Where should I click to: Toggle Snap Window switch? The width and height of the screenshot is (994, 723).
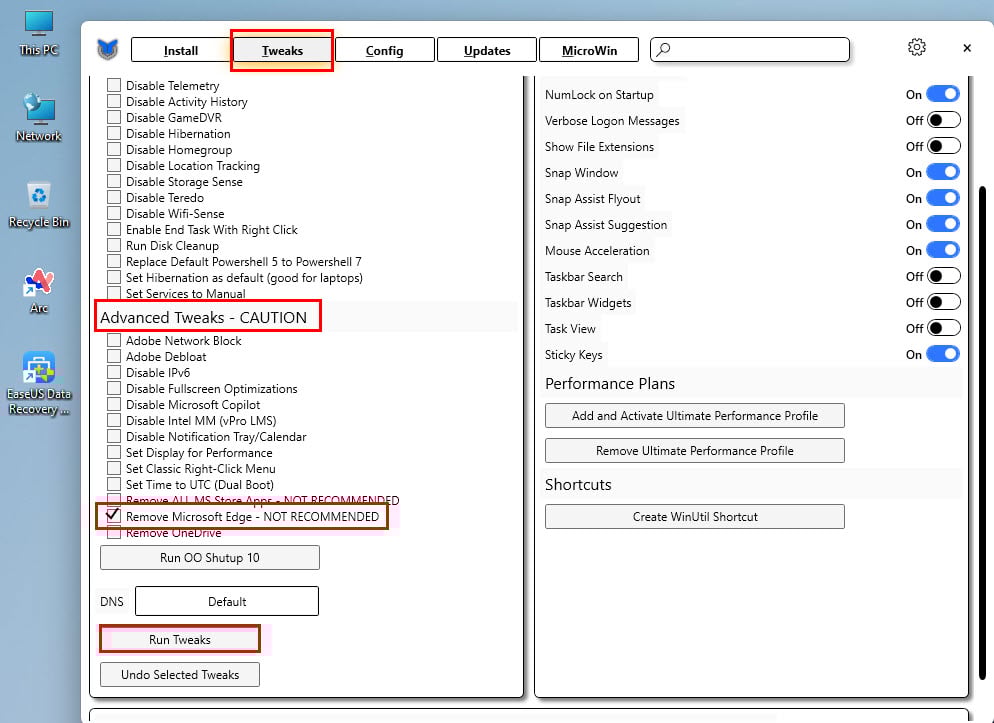[x=943, y=172]
